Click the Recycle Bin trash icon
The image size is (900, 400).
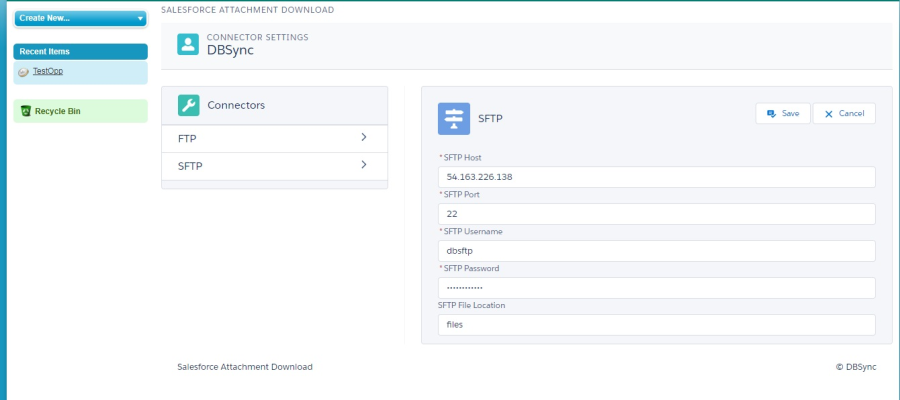click(x=25, y=111)
